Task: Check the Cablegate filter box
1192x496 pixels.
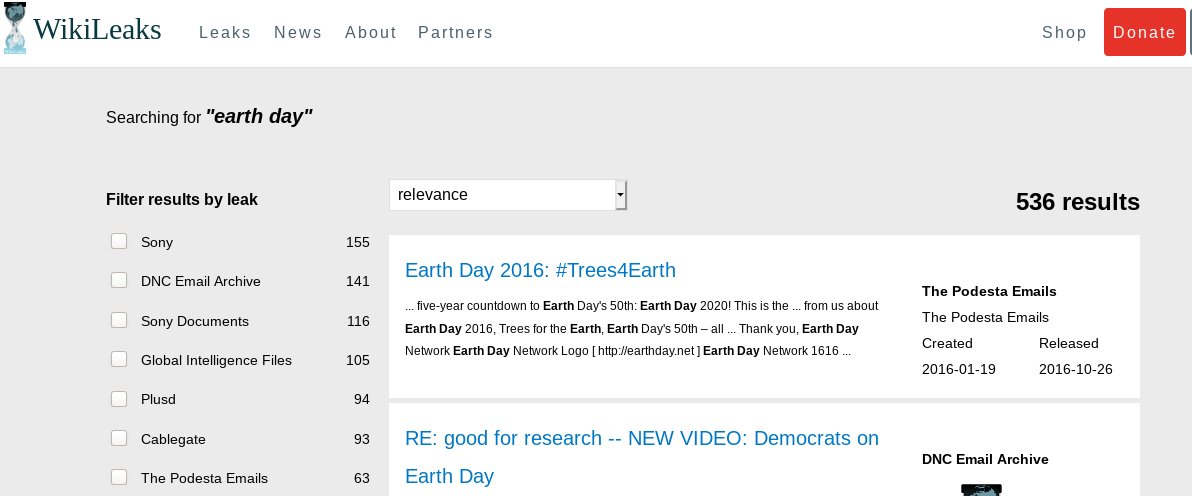Action: click(119, 437)
